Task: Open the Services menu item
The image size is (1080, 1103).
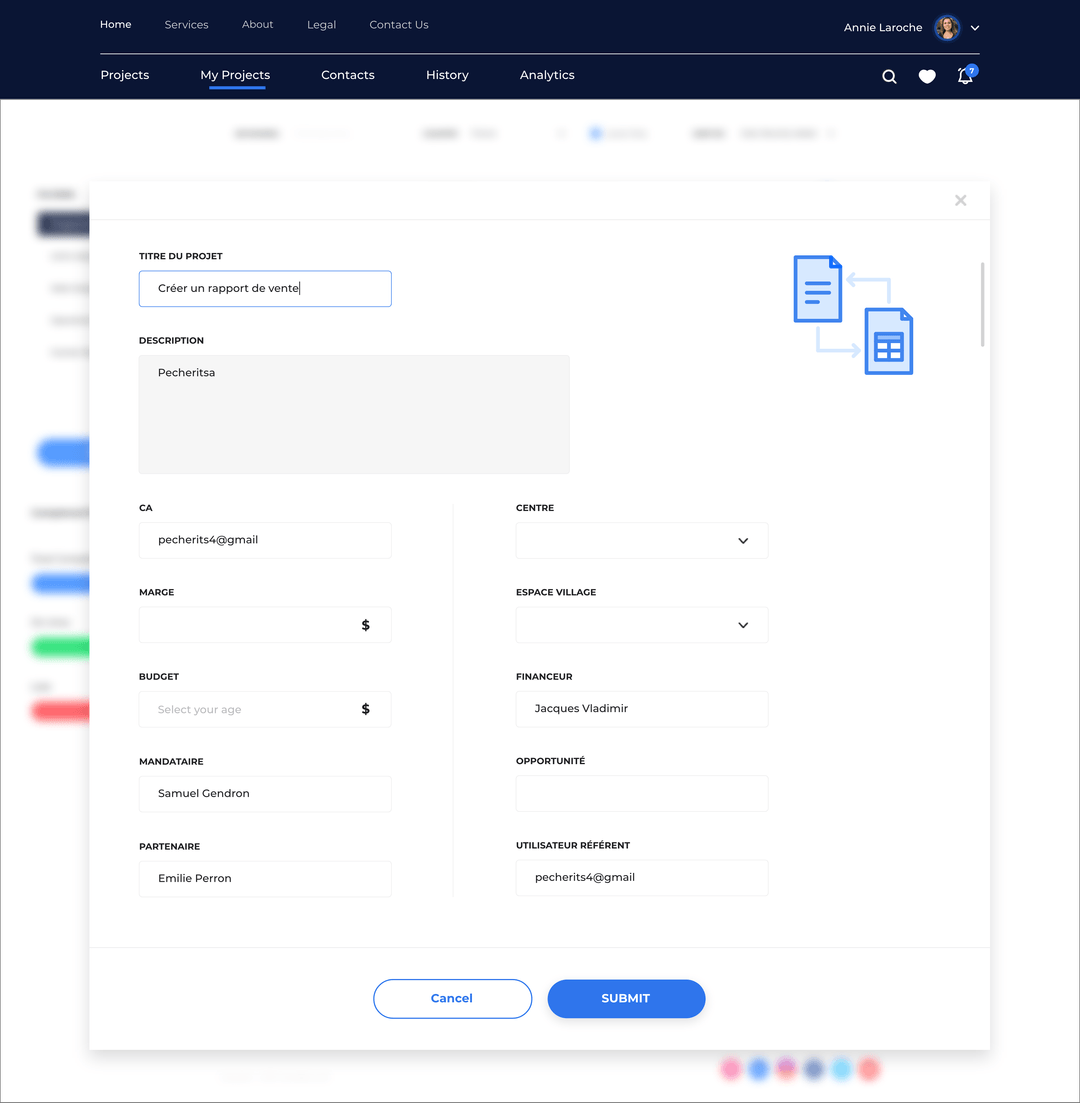Action: coord(186,25)
